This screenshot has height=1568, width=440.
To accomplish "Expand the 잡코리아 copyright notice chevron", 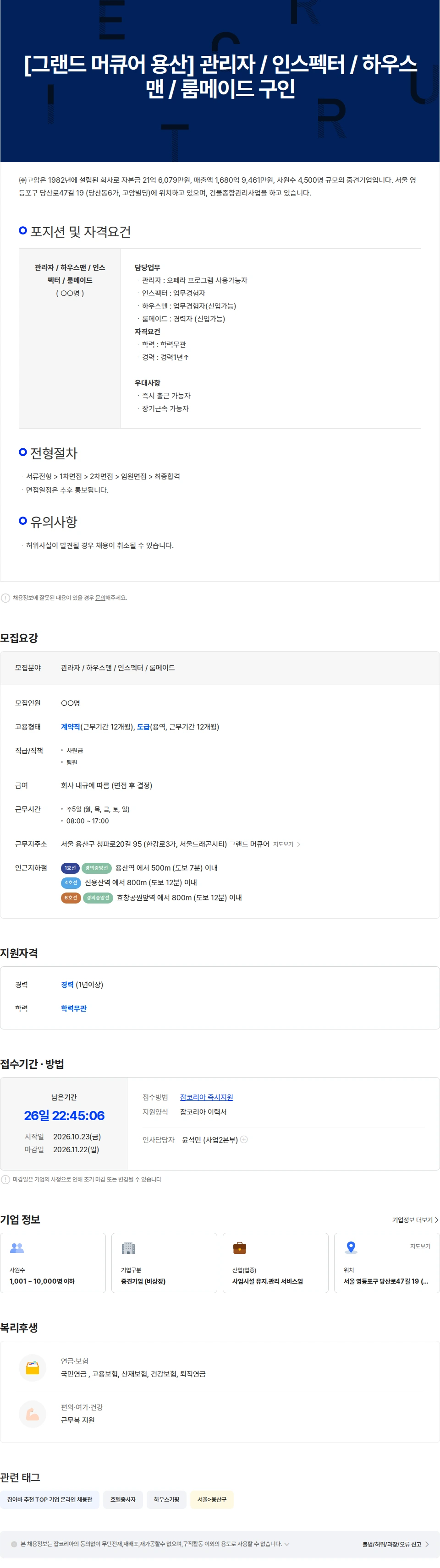I will 287,1544.
